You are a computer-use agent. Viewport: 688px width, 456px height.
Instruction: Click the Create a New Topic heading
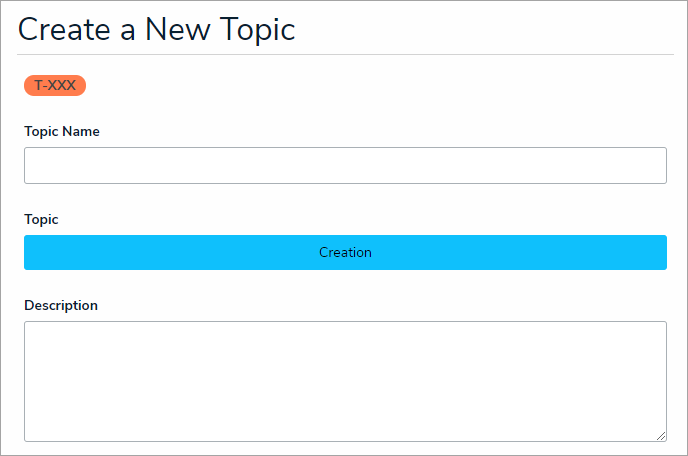pyautogui.click(x=157, y=29)
